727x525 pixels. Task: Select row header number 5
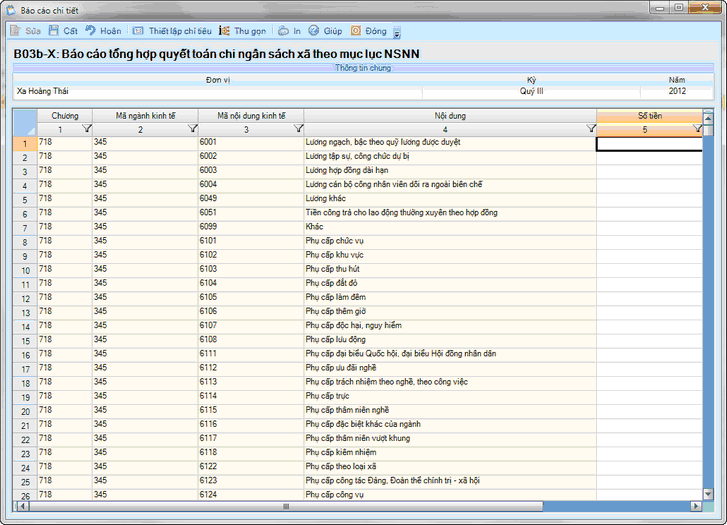click(x=25, y=200)
